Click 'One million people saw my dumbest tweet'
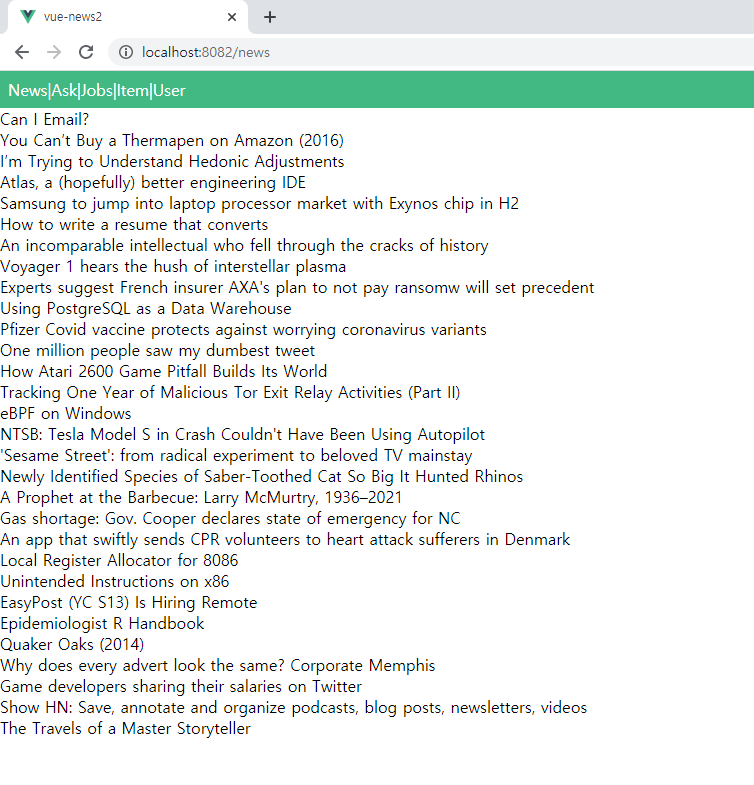The image size is (754, 785). 158,351
